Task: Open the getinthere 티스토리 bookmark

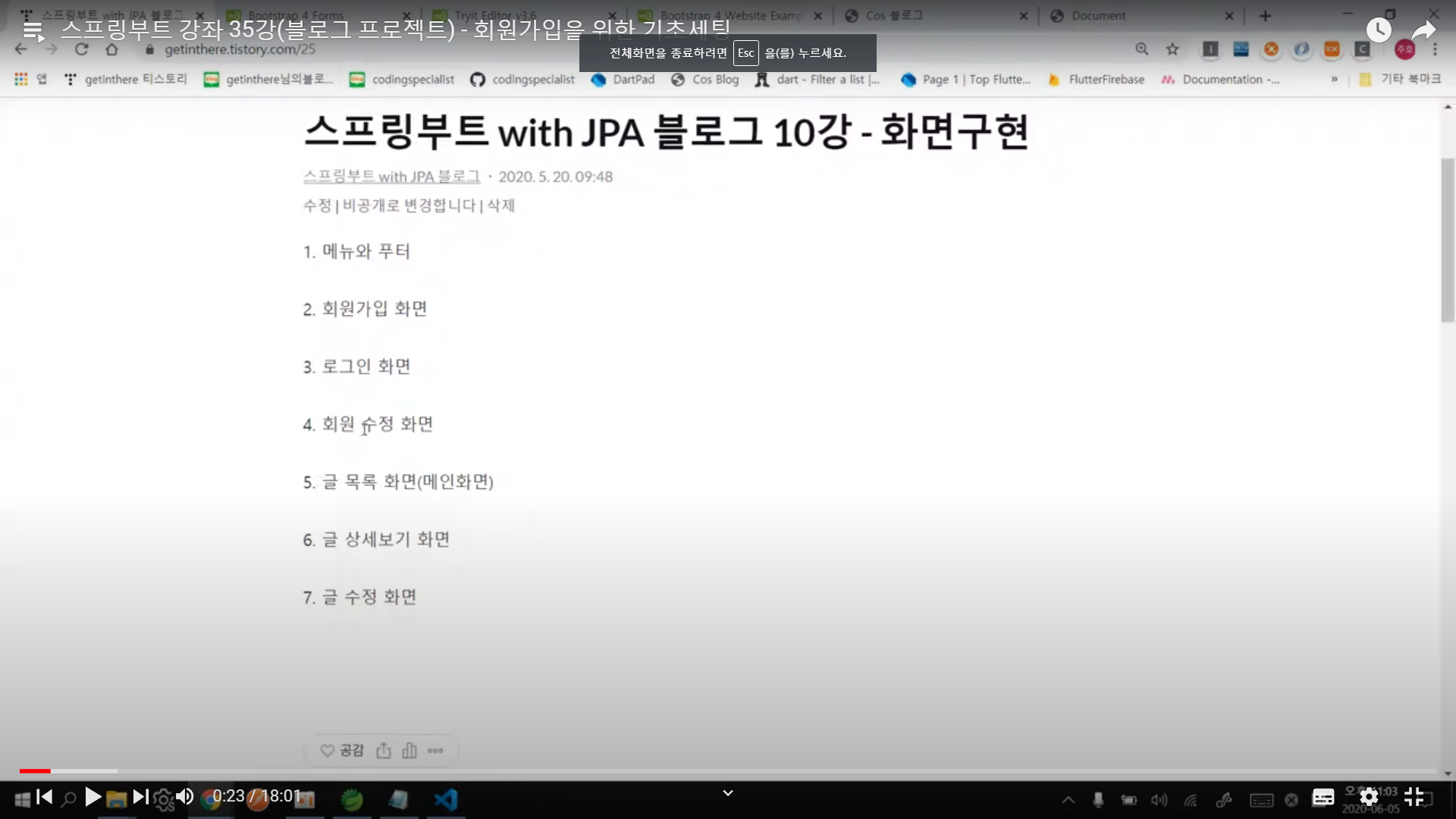Action: pyautogui.click(x=126, y=79)
